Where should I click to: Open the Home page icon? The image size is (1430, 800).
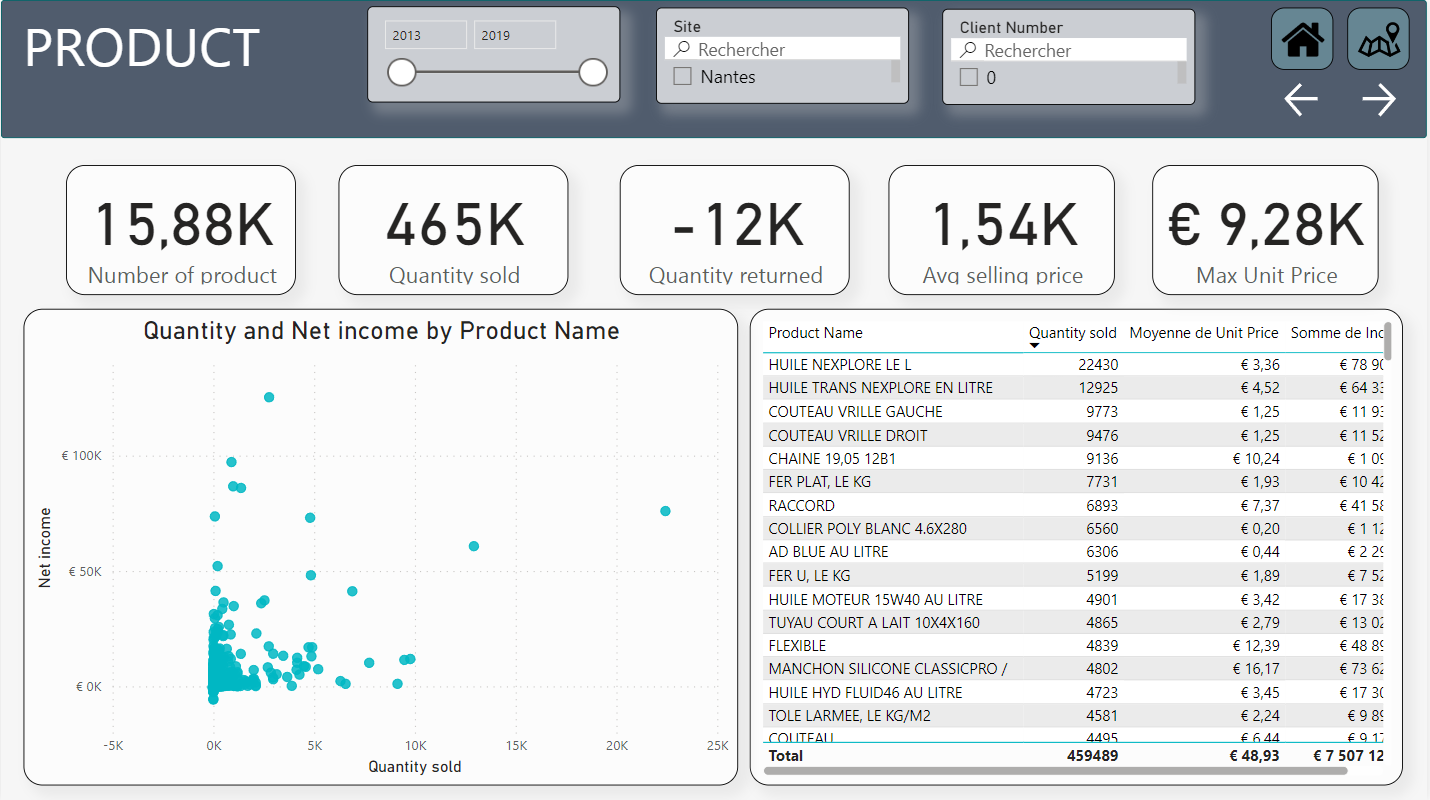[1302, 39]
